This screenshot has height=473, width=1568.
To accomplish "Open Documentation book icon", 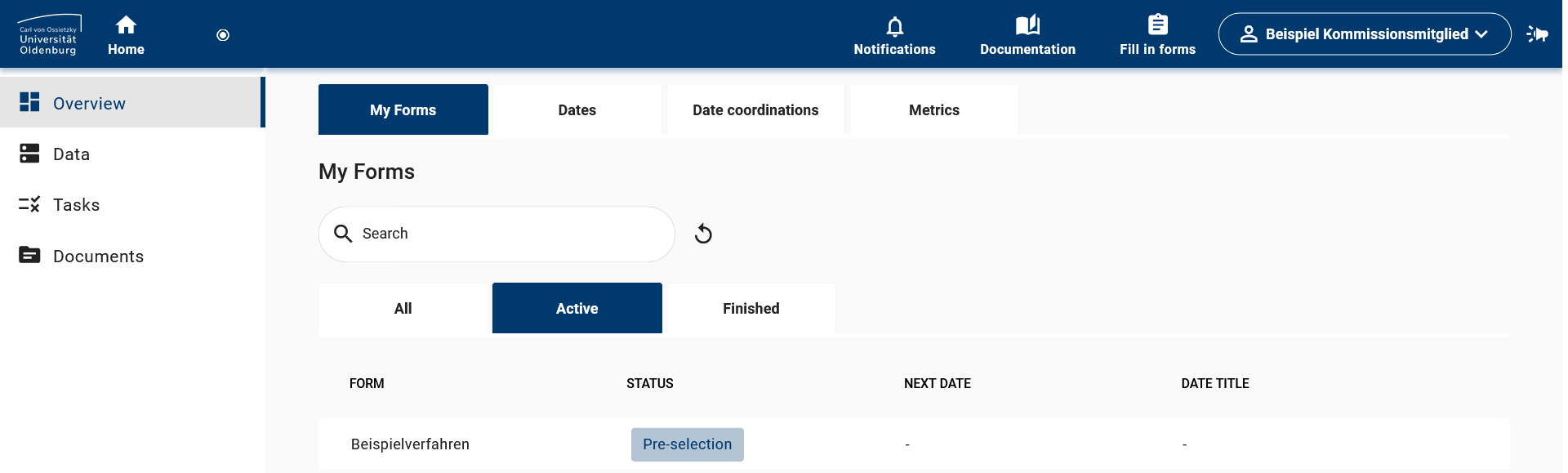I will 1027,25.
